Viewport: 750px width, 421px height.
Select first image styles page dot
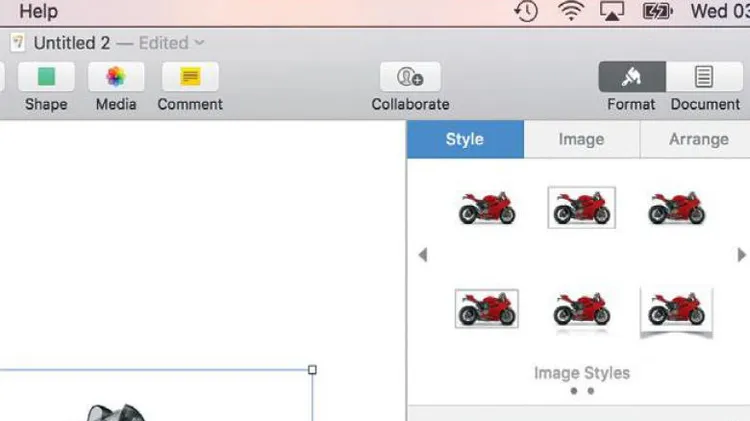point(574,391)
